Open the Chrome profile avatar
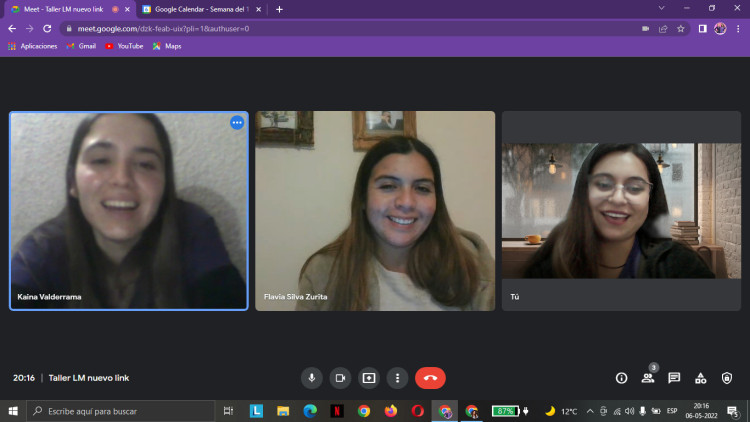Screen dimensions: 750x422 720,29
